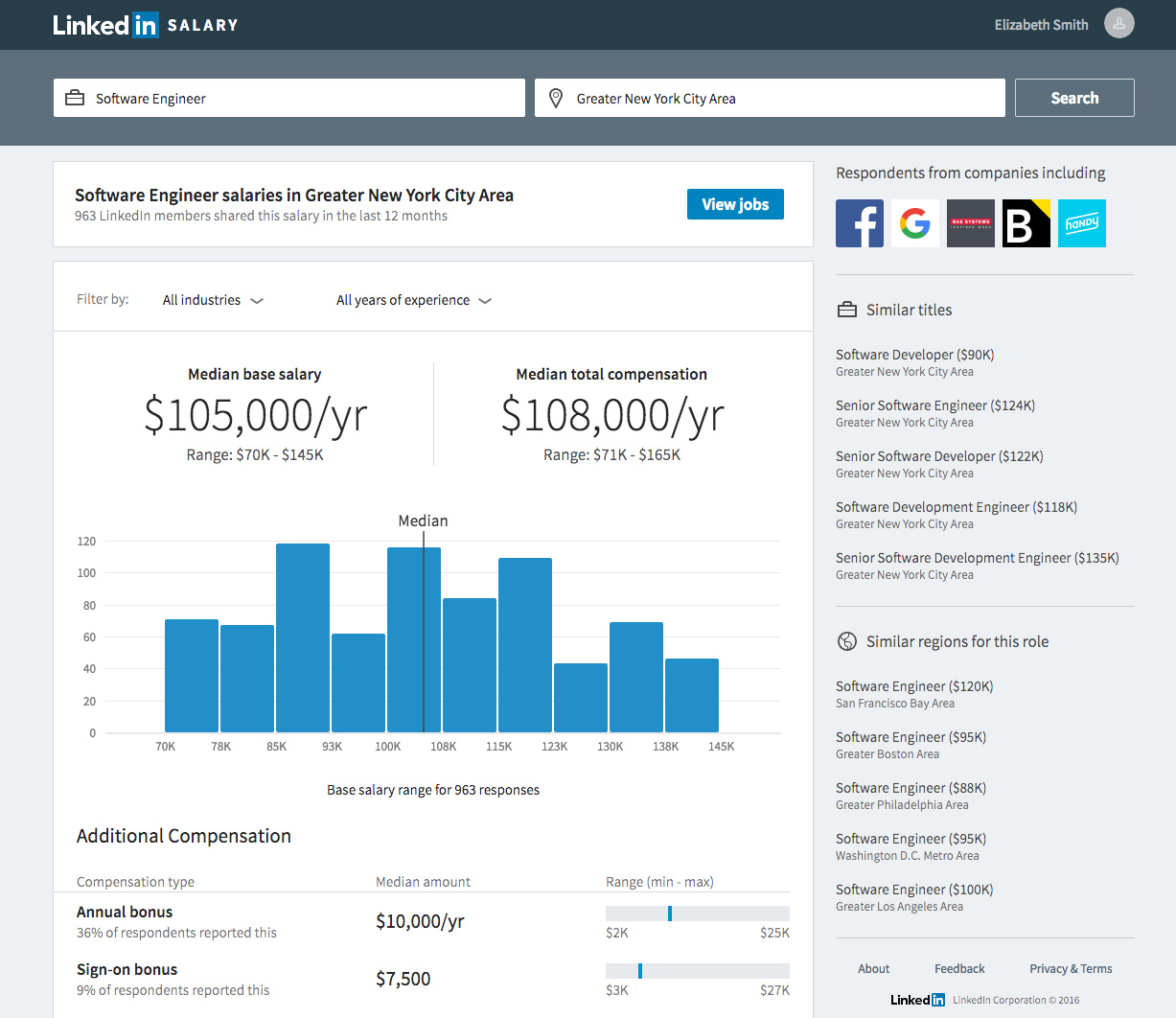Click the Handy company logo

1082,222
